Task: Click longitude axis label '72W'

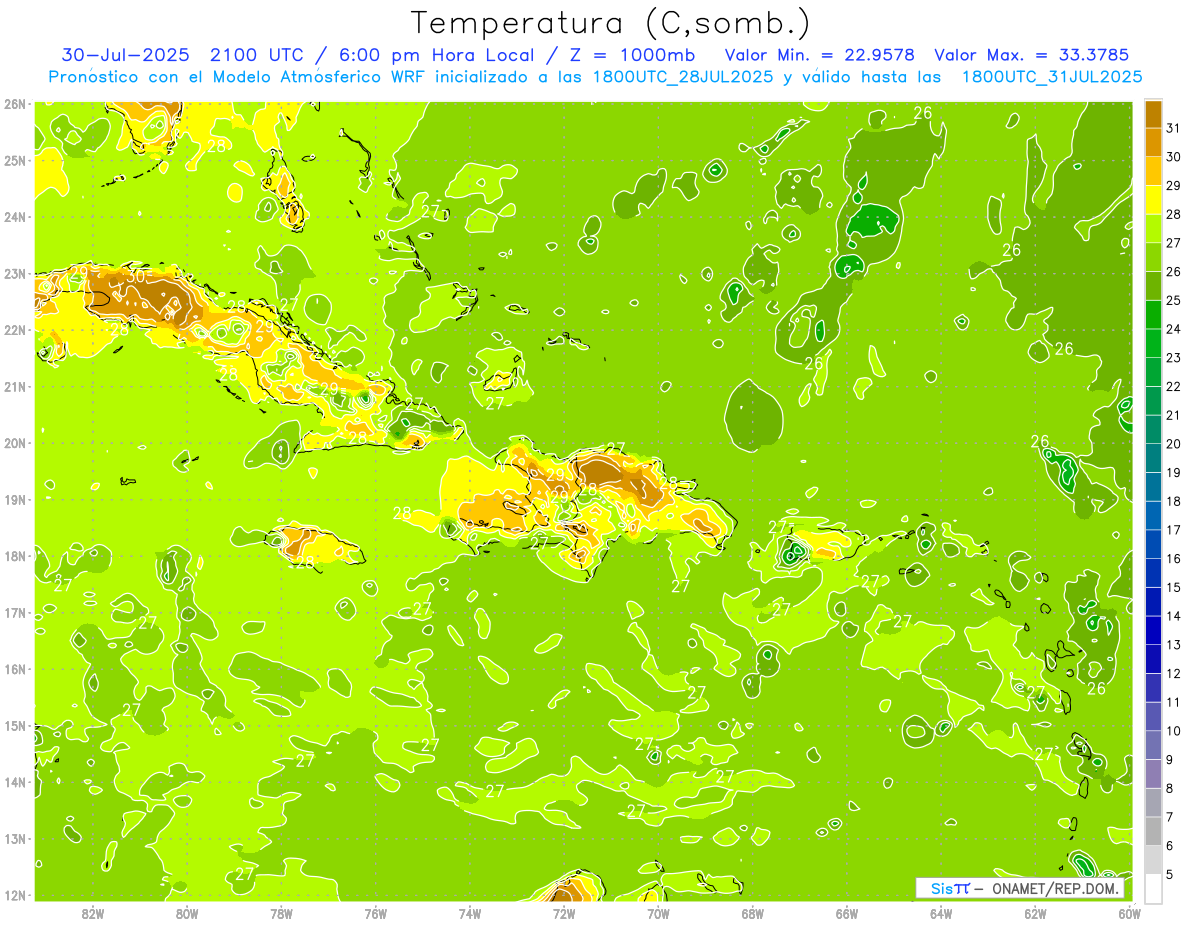Action: 564,914
